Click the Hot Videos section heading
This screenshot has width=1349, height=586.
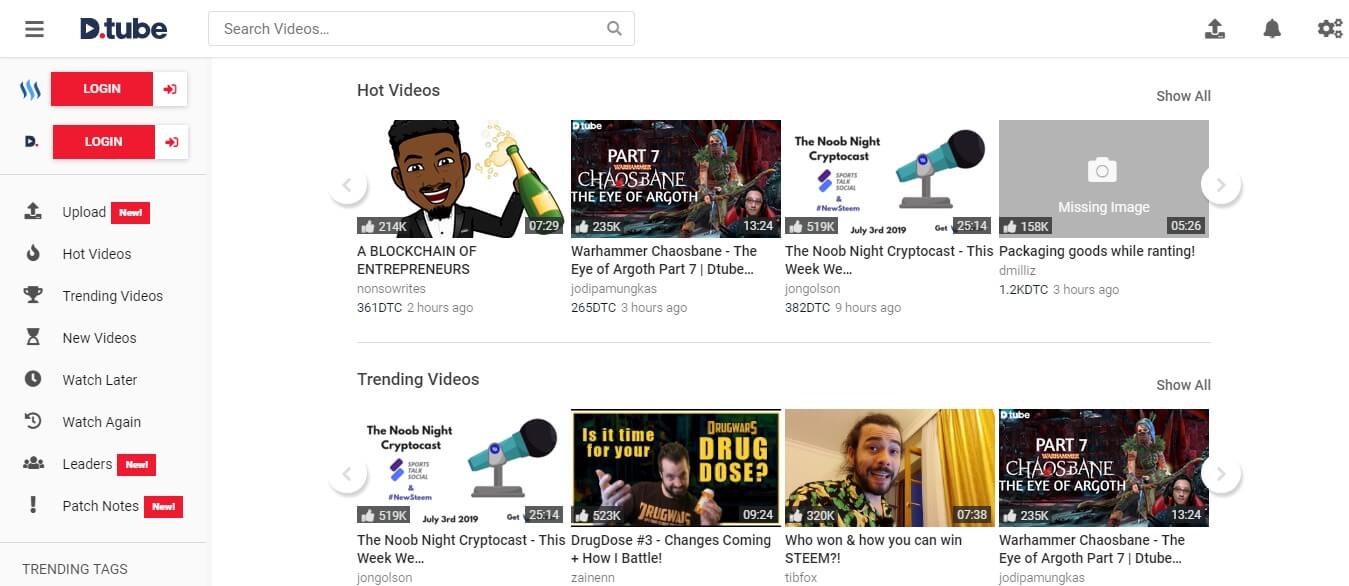click(398, 90)
